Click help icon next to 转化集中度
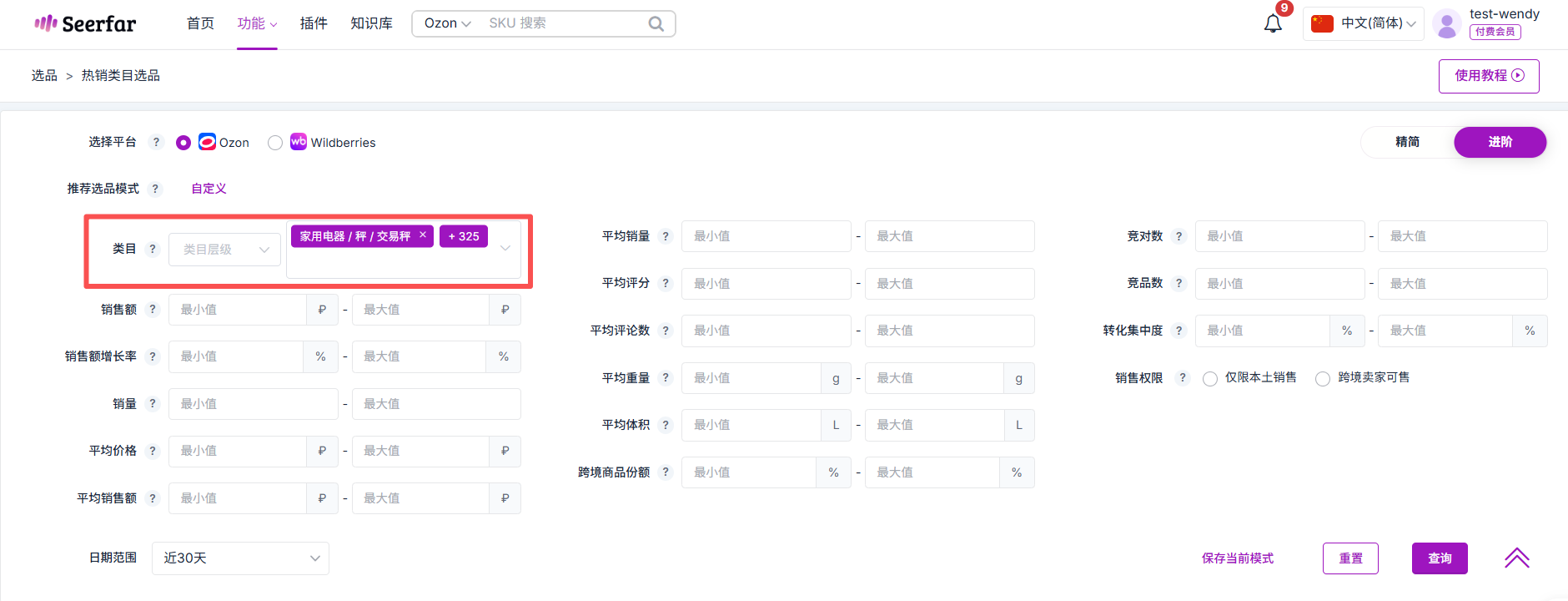Image resolution: width=1568 pixels, height=601 pixels. coord(1179,331)
